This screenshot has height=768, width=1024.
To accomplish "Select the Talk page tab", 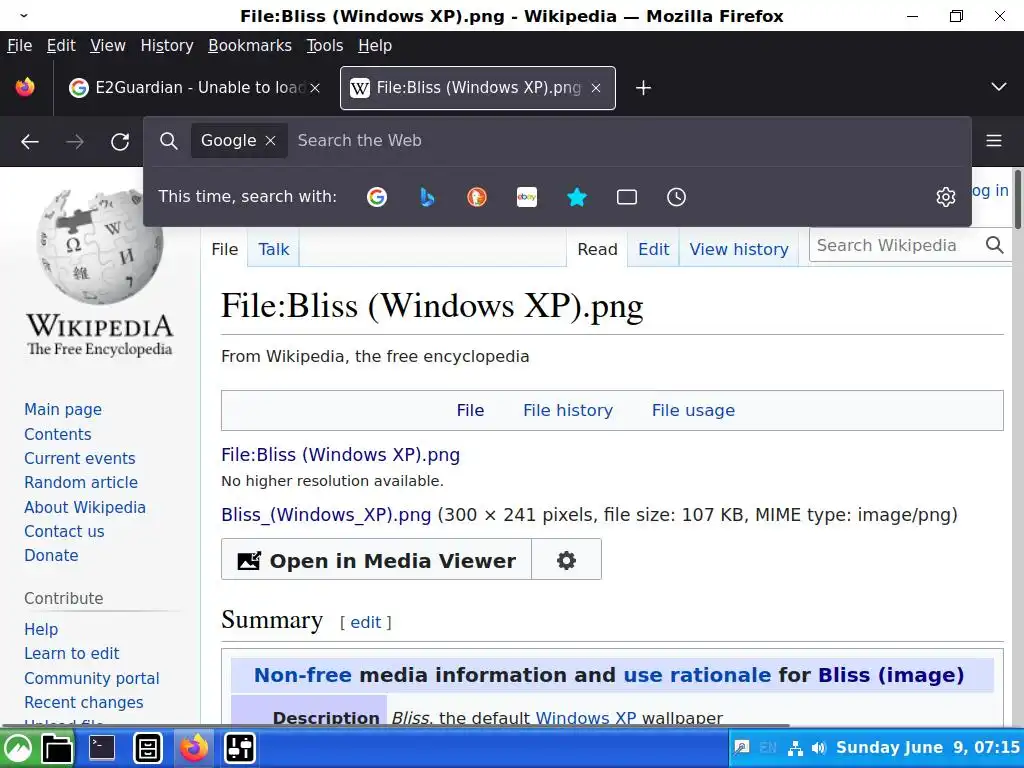I will click(x=274, y=249).
